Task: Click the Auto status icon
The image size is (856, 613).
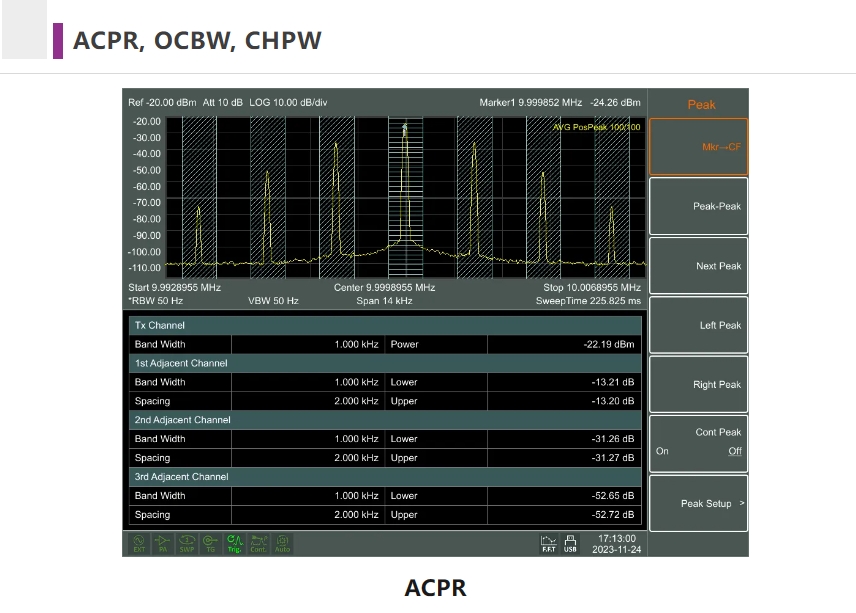Action: pyautogui.click(x=283, y=543)
